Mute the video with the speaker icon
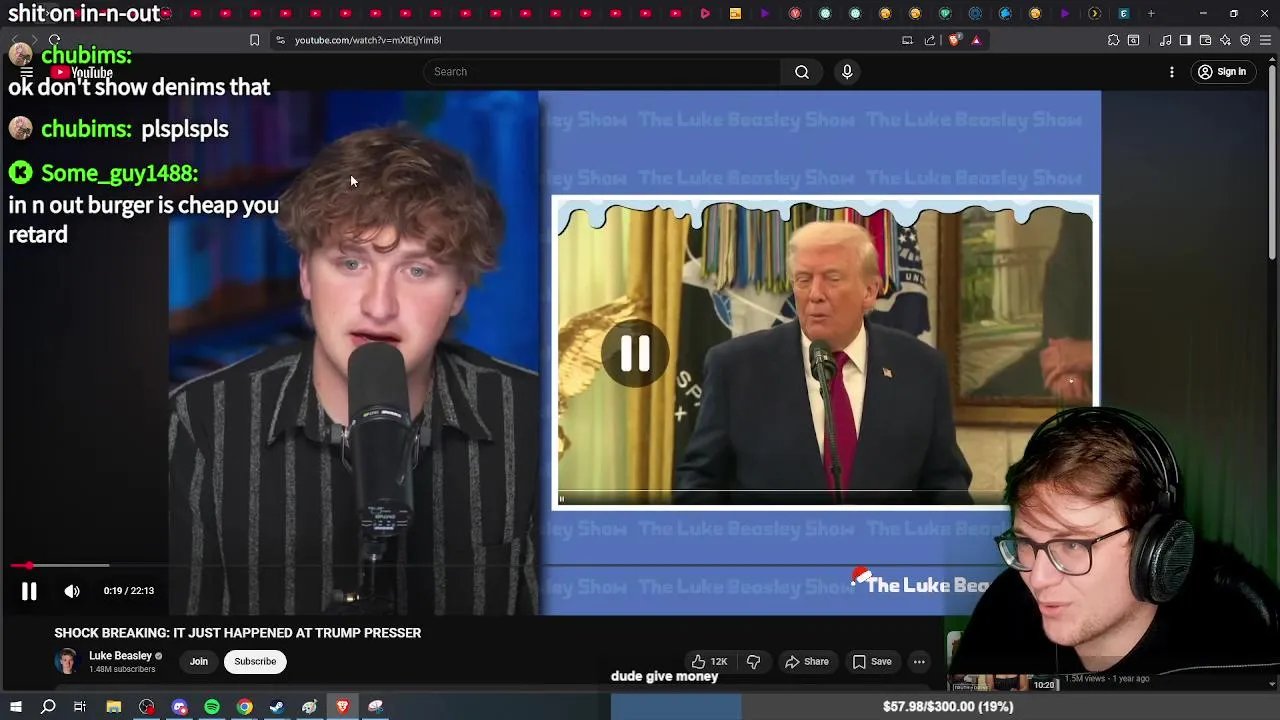This screenshot has width=1280, height=720. click(x=72, y=591)
